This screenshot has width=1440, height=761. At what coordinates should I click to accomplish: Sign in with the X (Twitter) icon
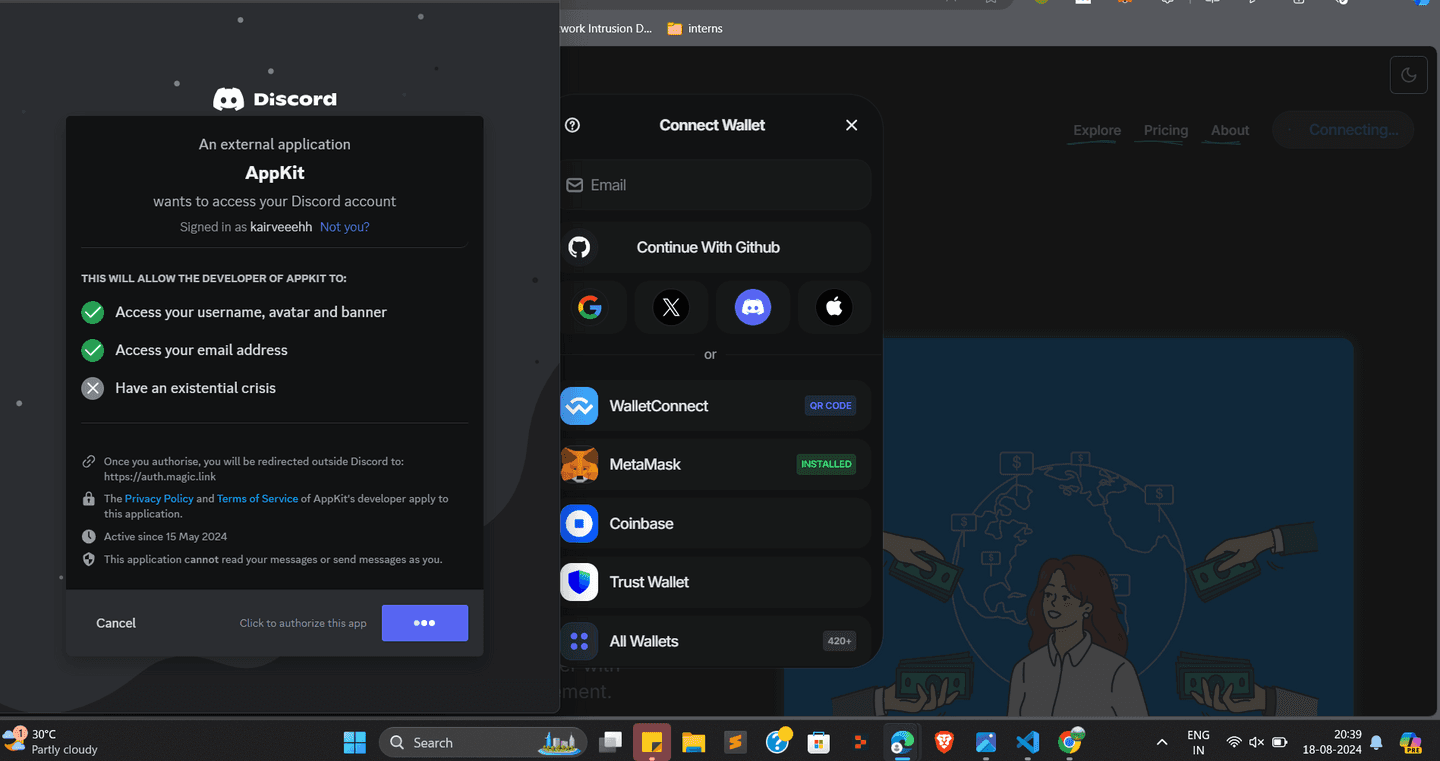[671, 307]
